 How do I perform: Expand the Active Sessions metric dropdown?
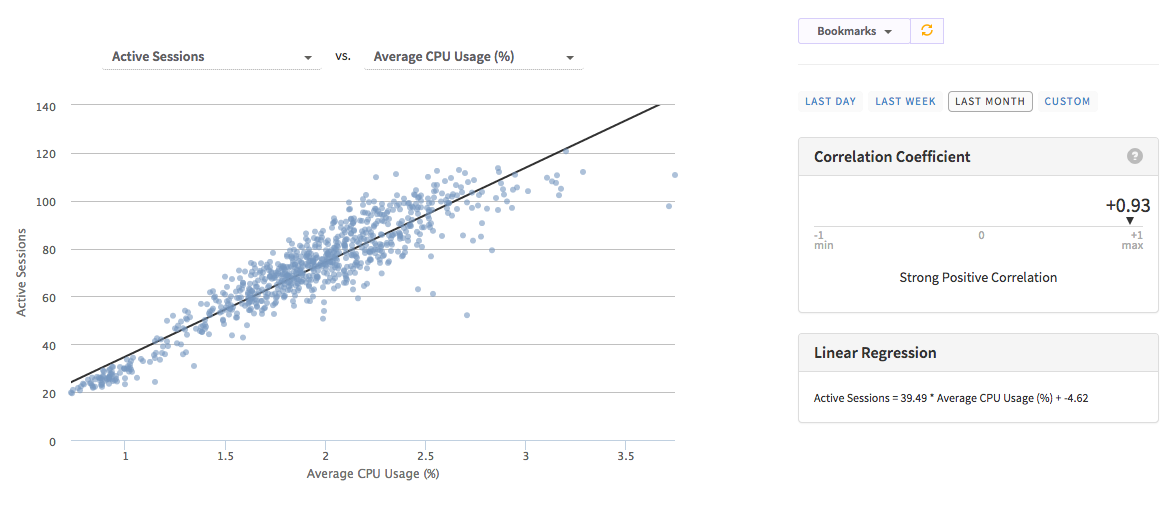coord(210,57)
